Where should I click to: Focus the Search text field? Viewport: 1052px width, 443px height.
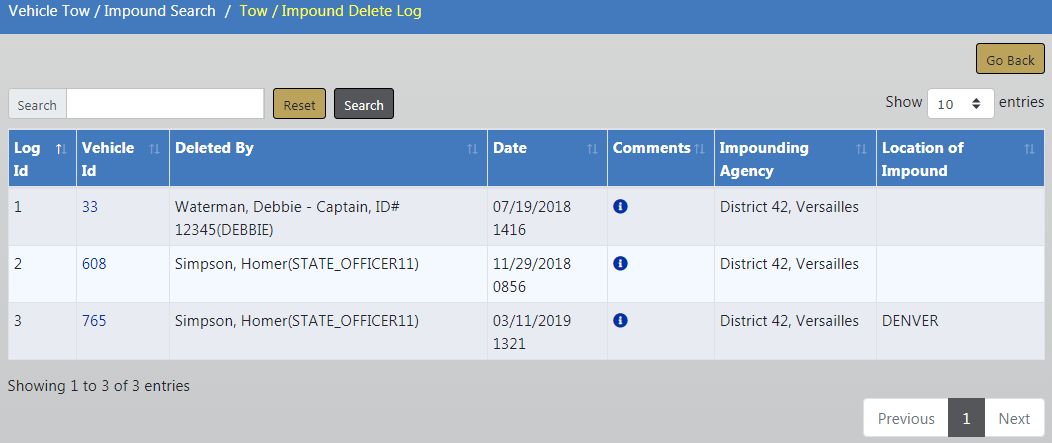tap(164, 105)
